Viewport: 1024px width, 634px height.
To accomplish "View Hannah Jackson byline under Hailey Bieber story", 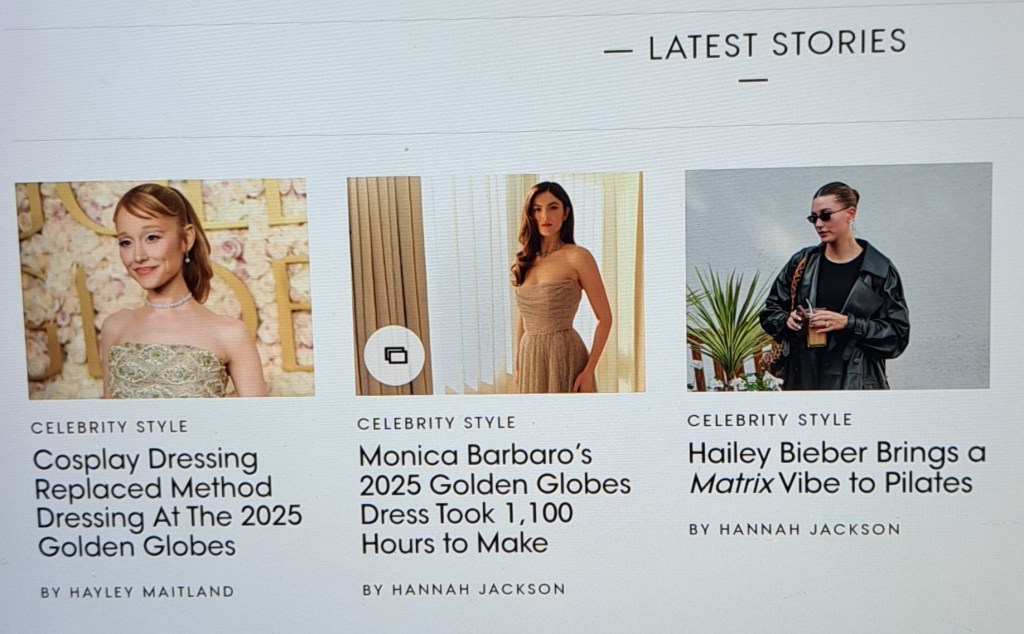I will click(794, 530).
